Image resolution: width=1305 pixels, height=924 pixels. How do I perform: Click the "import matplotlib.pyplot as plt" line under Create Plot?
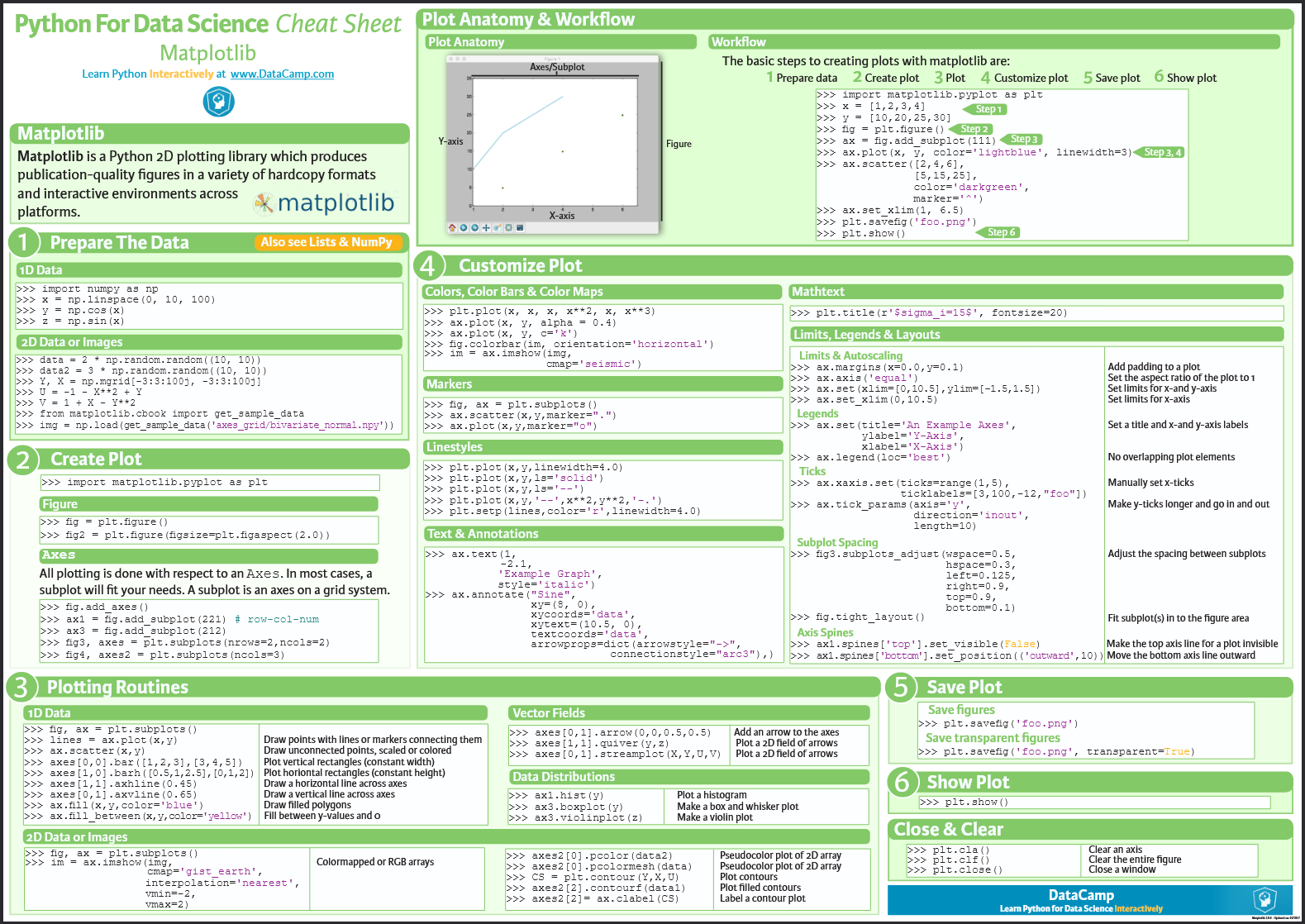tap(155, 482)
